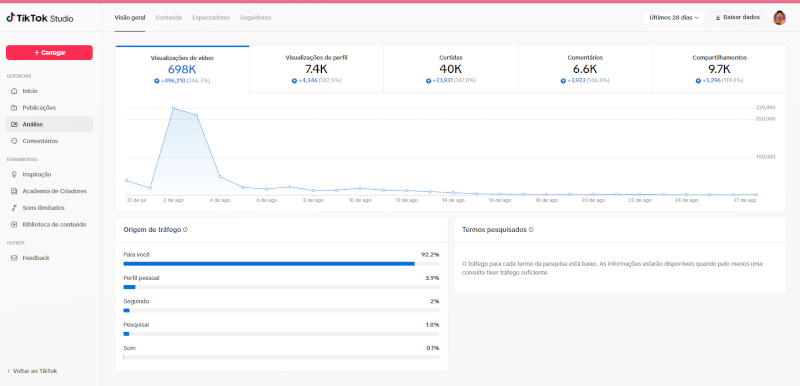Click the Início home icon
Screen dimensions: 800x386
tap(14, 91)
